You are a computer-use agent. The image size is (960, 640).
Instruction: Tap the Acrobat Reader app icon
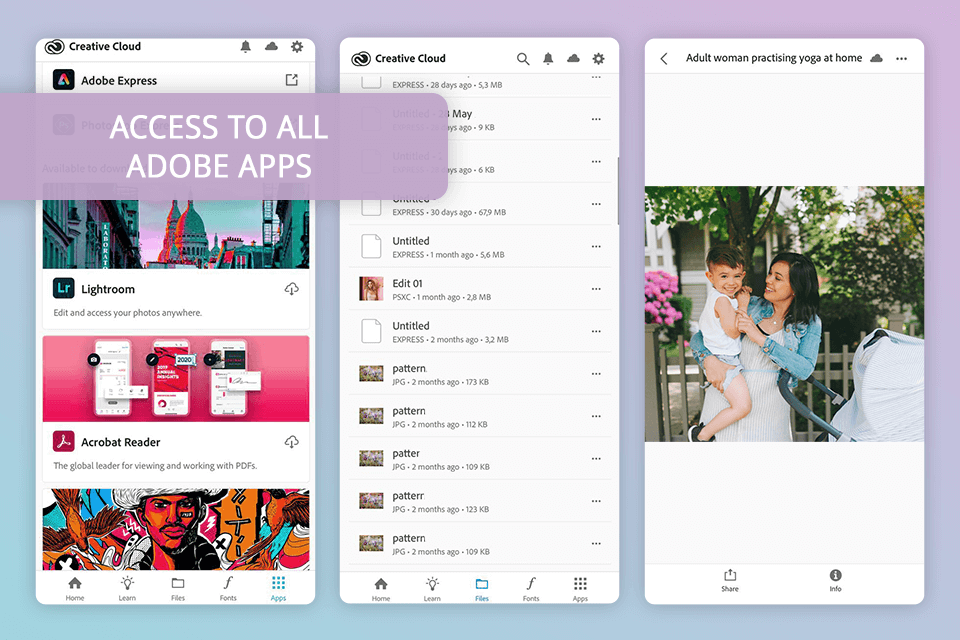[x=64, y=441]
